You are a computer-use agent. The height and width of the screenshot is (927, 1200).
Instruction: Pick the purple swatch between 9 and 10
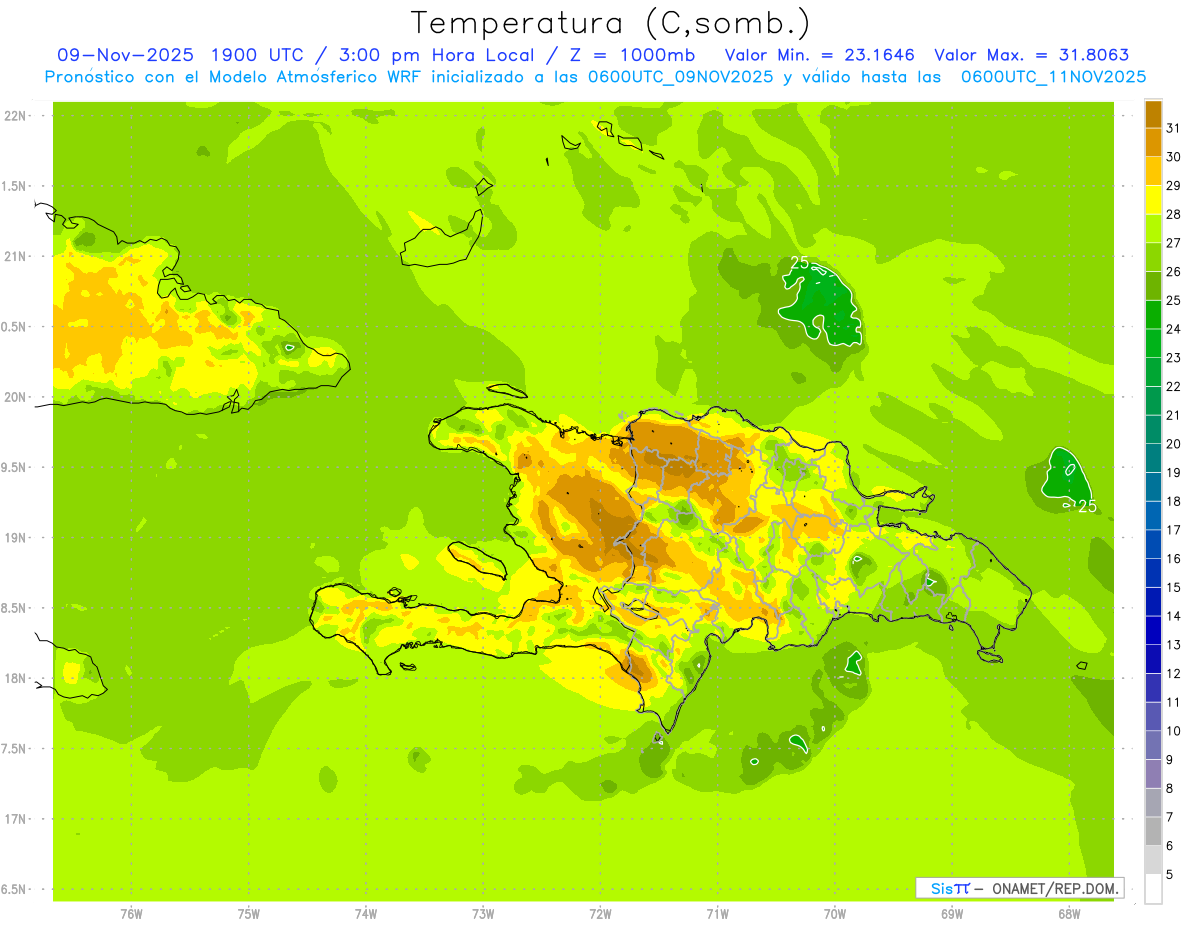pos(1153,745)
